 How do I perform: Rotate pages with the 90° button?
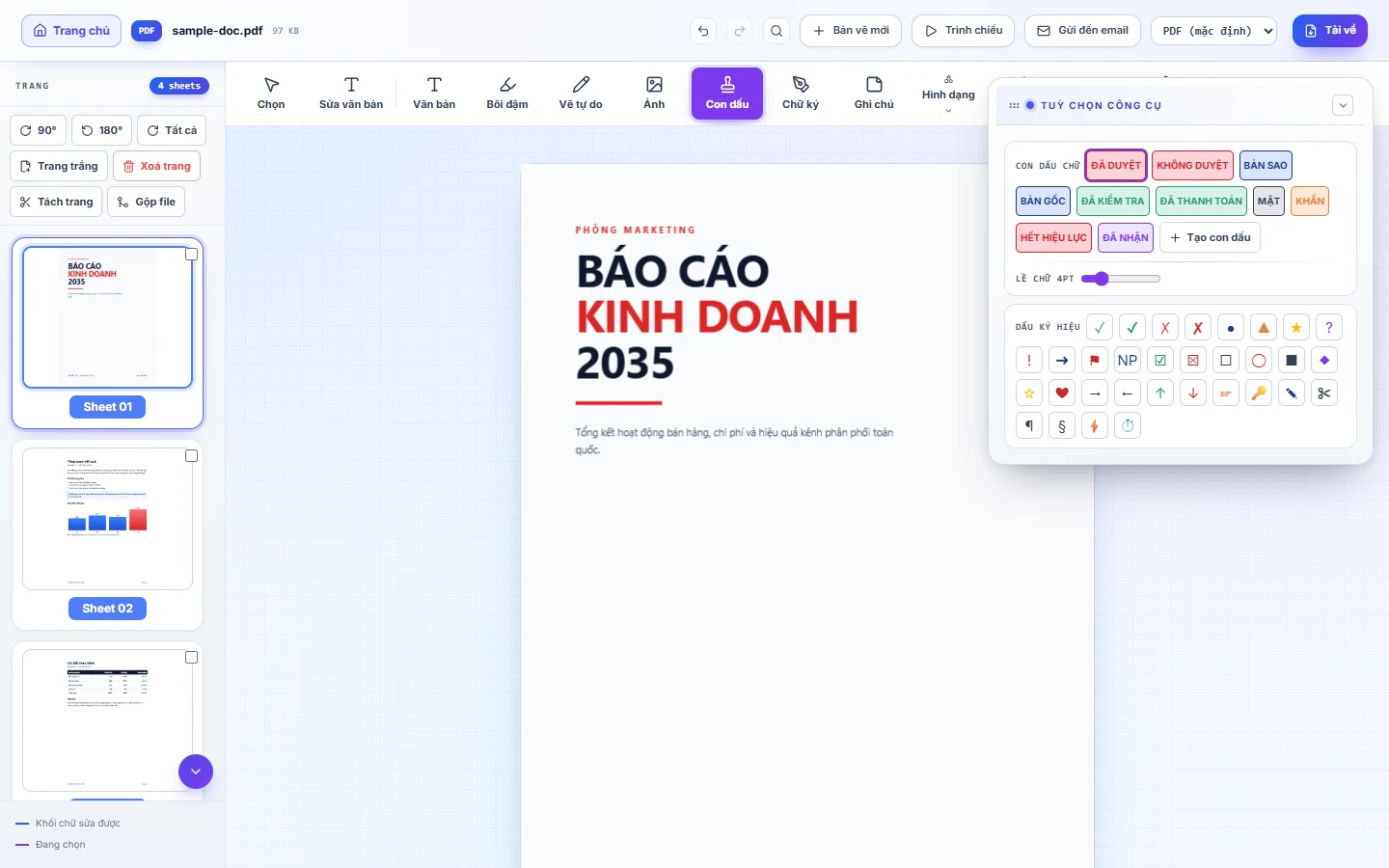click(38, 130)
